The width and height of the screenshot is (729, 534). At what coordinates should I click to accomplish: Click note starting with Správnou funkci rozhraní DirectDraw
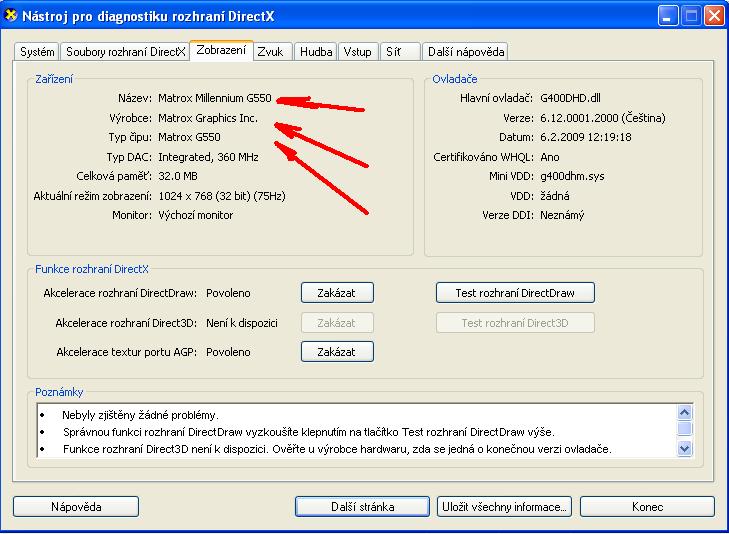tap(309, 432)
